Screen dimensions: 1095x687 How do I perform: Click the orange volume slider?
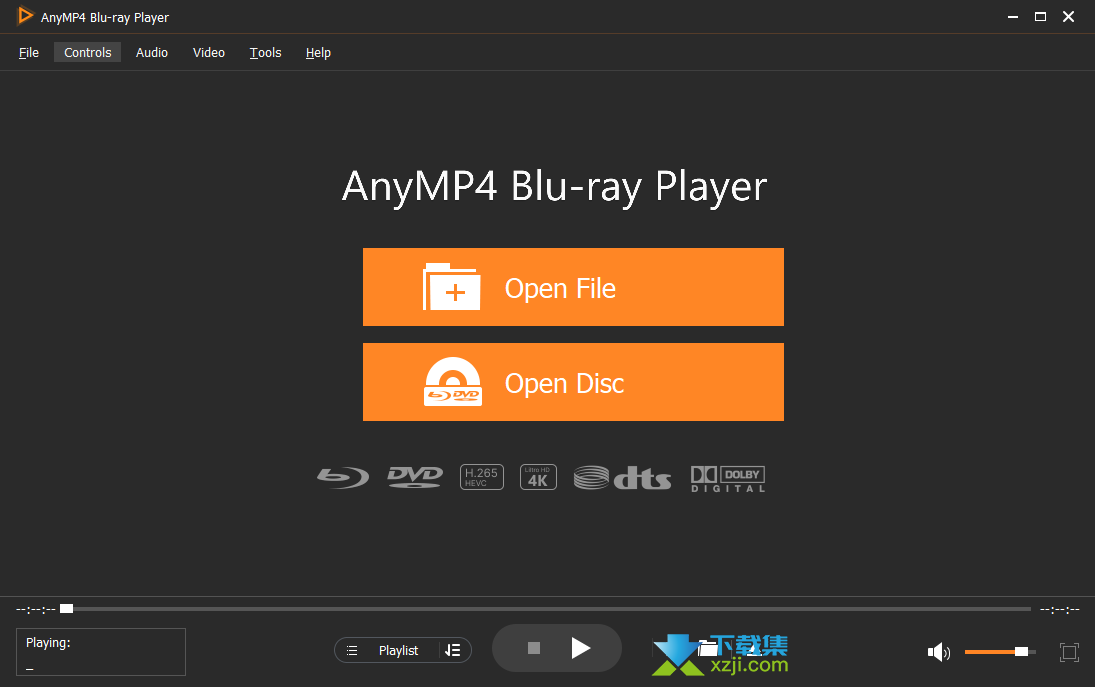coord(999,652)
